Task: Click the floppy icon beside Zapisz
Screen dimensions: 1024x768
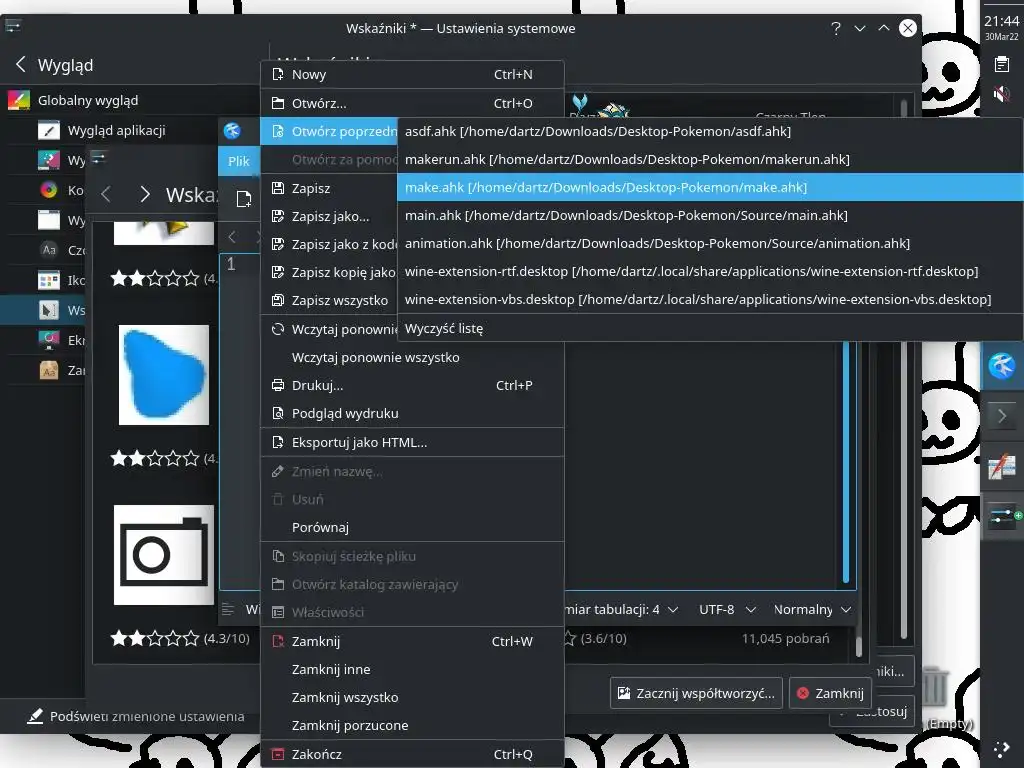Action: pyautogui.click(x=278, y=188)
